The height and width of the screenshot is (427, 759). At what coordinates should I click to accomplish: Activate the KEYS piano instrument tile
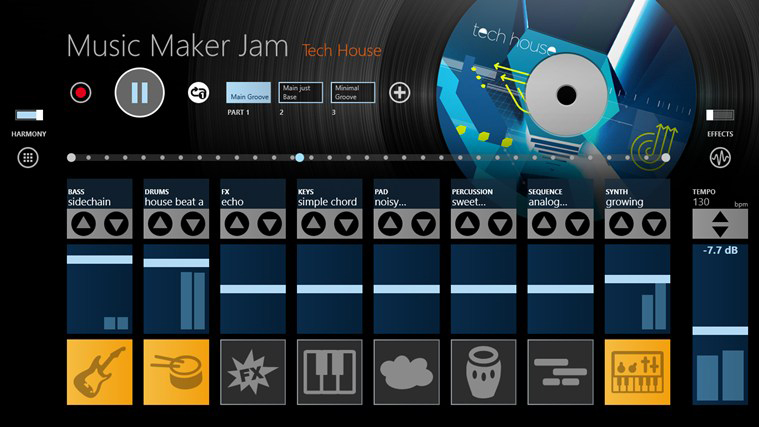(330, 372)
